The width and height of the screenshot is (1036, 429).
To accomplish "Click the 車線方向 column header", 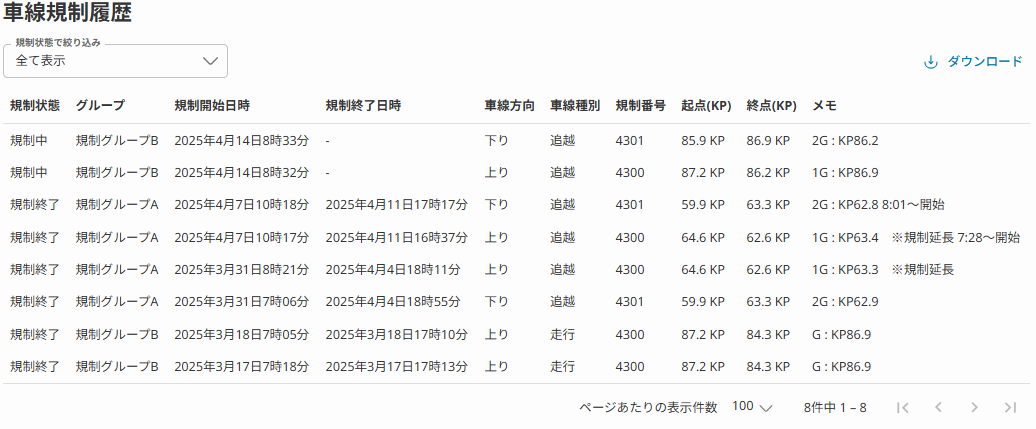I will click(x=509, y=106).
